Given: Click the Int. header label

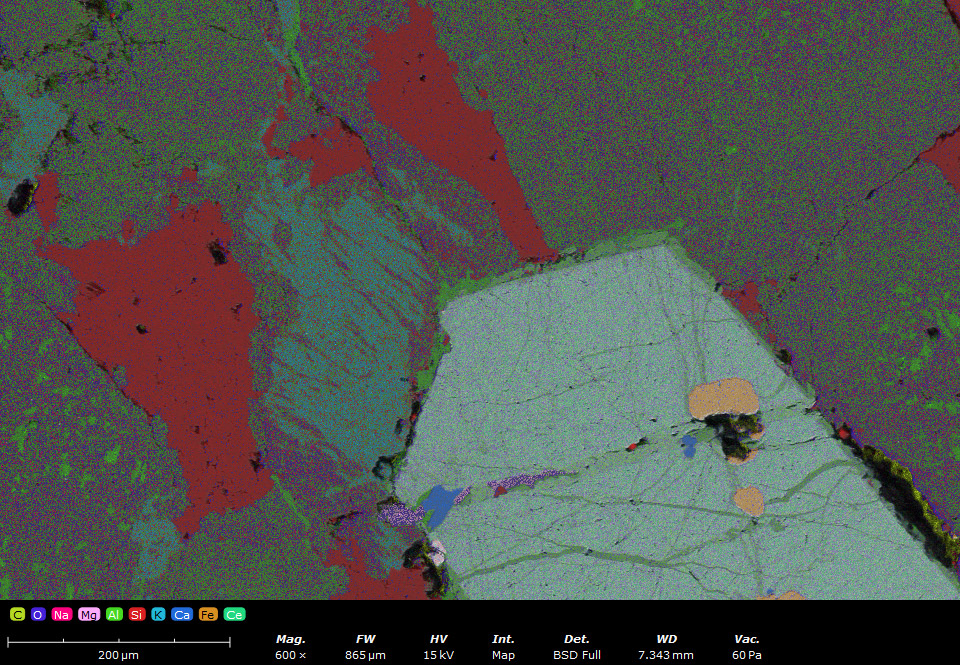Looking at the screenshot, I should 503,639.
